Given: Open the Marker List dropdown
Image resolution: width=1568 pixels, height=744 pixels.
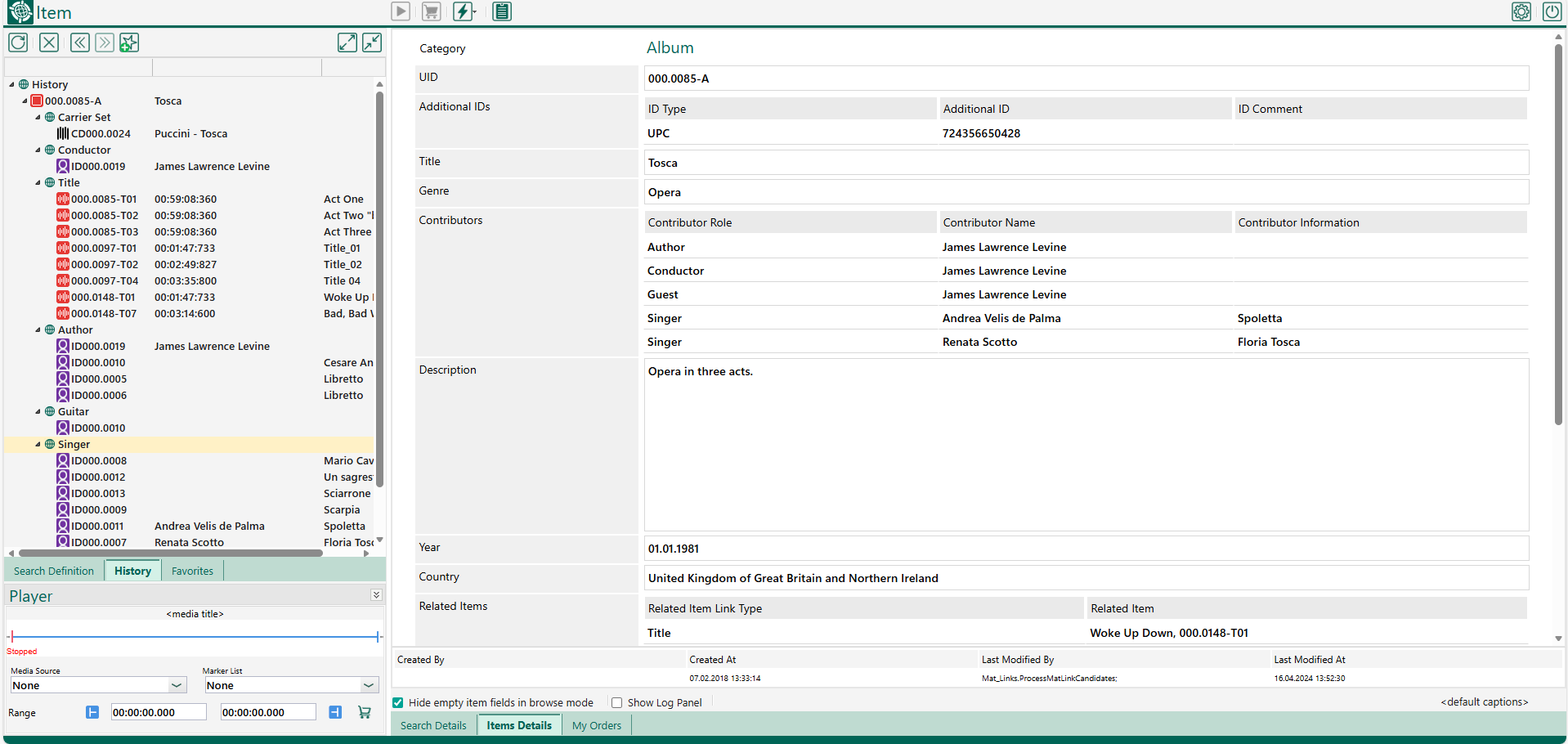Looking at the screenshot, I should pyautogui.click(x=369, y=685).
